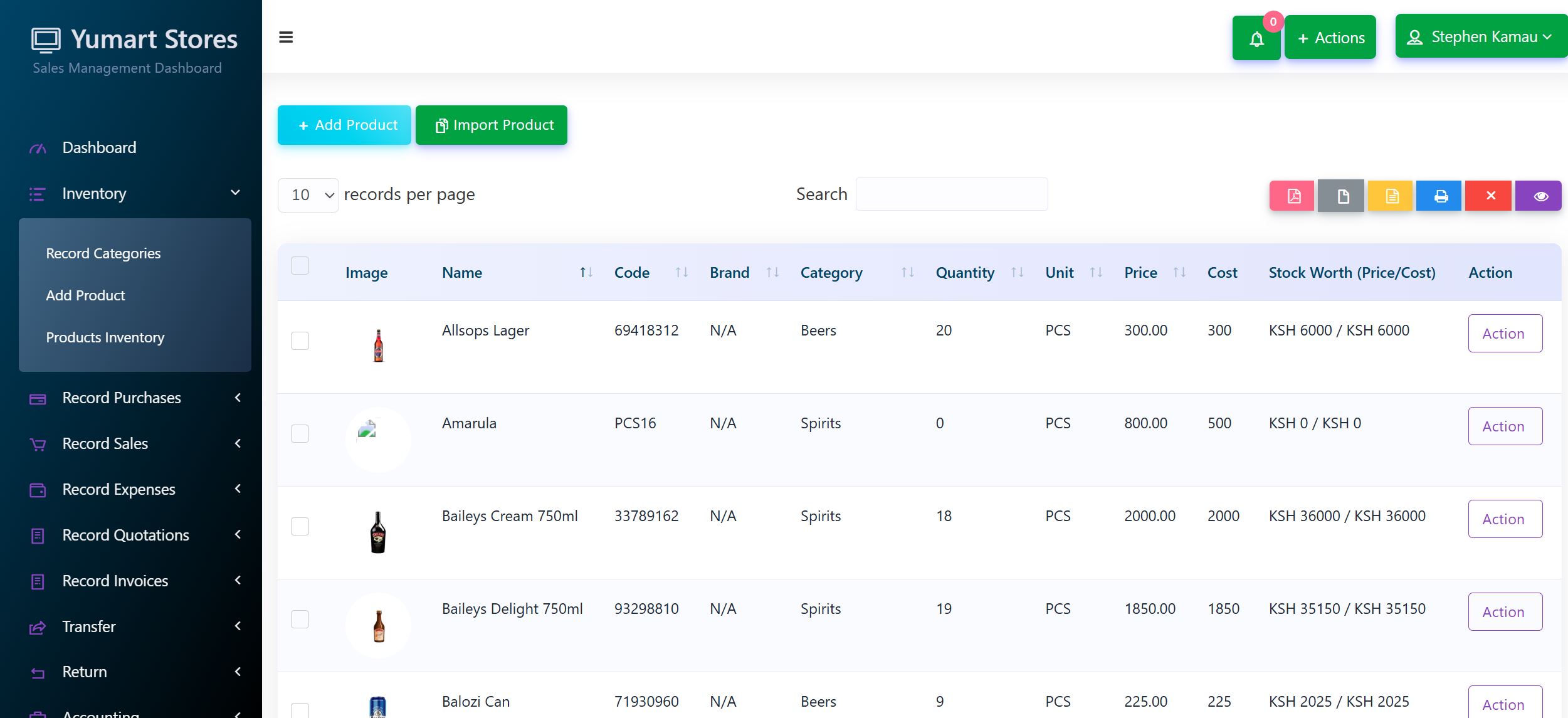
Task: Toggle column visibility eye button
Action: tap(1539, 196)
